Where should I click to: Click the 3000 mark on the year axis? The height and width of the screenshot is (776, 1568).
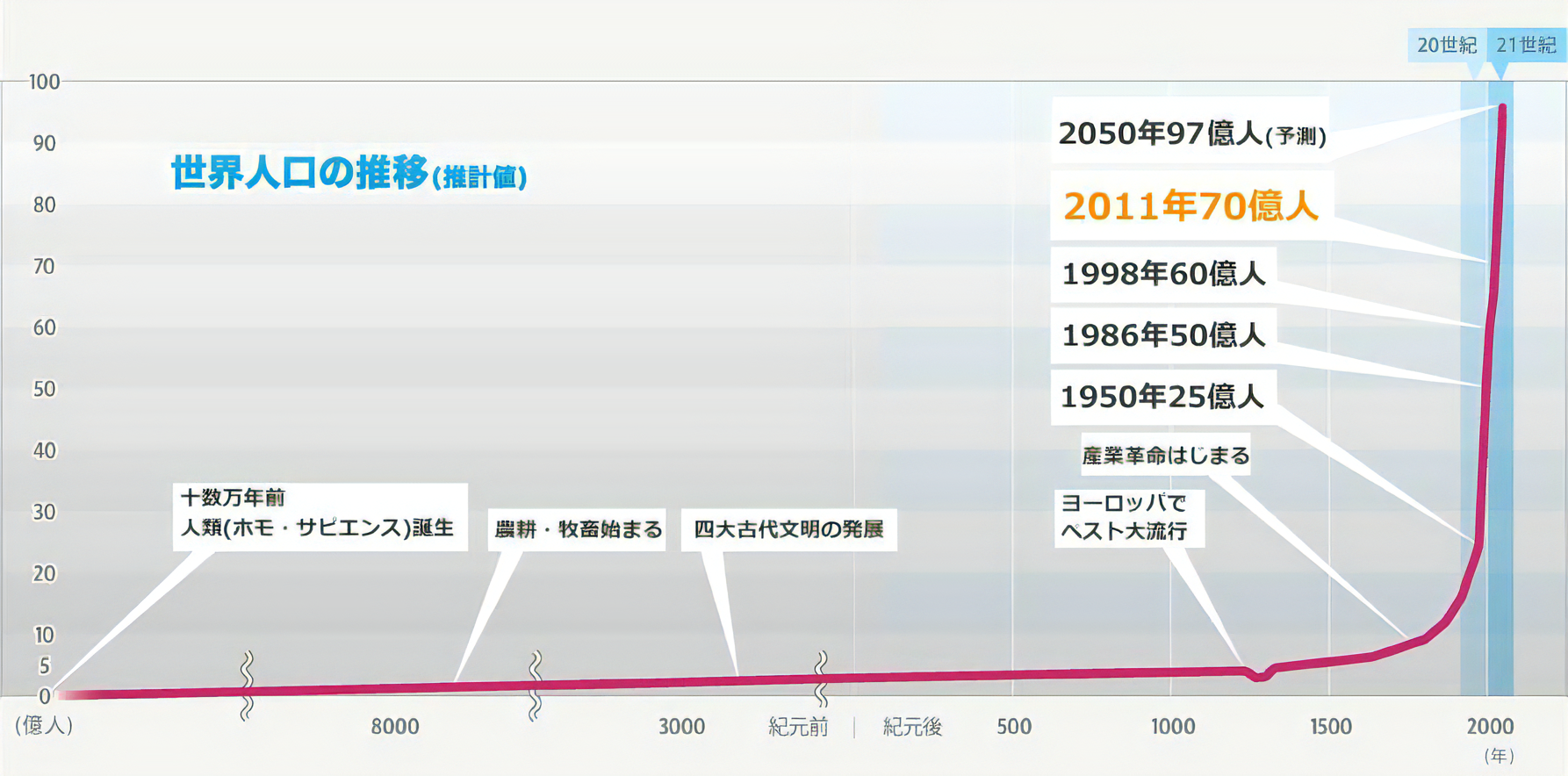tap(681, 727)
